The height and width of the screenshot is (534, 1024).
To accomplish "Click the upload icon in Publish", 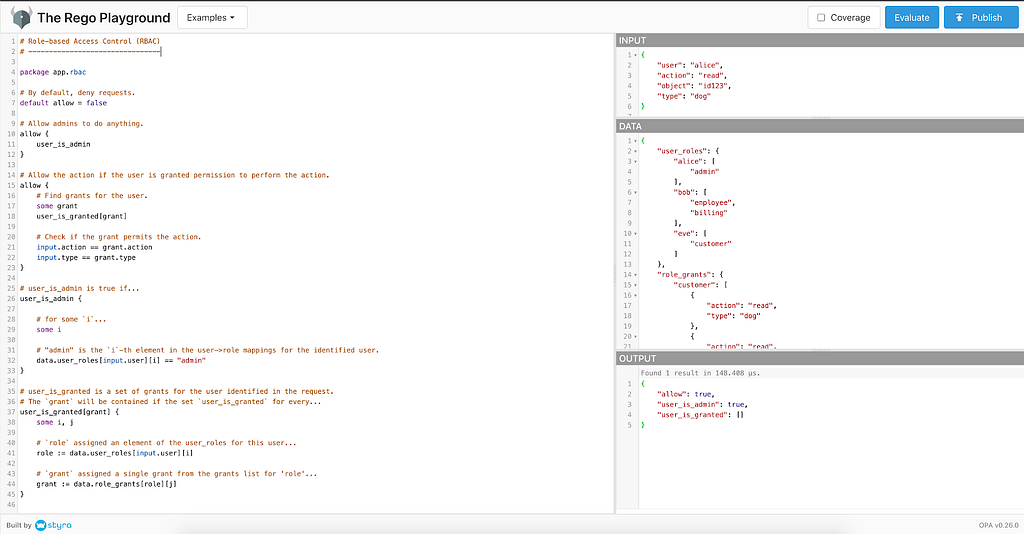I will [x=959, y=18].
